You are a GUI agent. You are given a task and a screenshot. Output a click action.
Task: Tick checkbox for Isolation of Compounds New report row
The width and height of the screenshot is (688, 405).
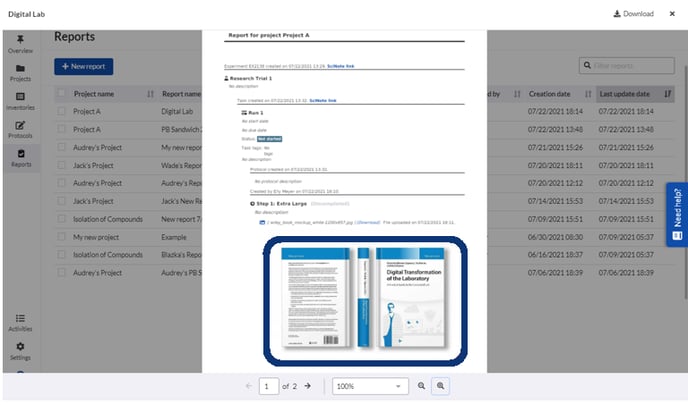click(61, 219)
